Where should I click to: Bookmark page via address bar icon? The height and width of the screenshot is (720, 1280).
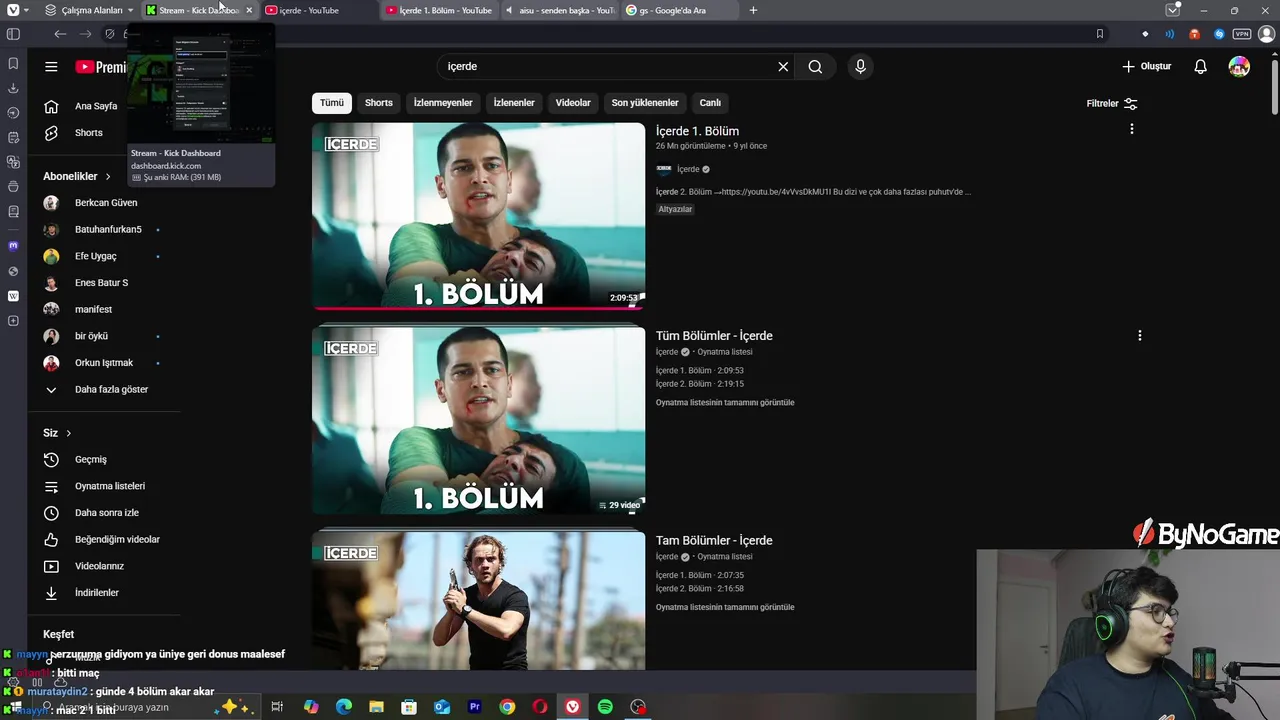1099,34
